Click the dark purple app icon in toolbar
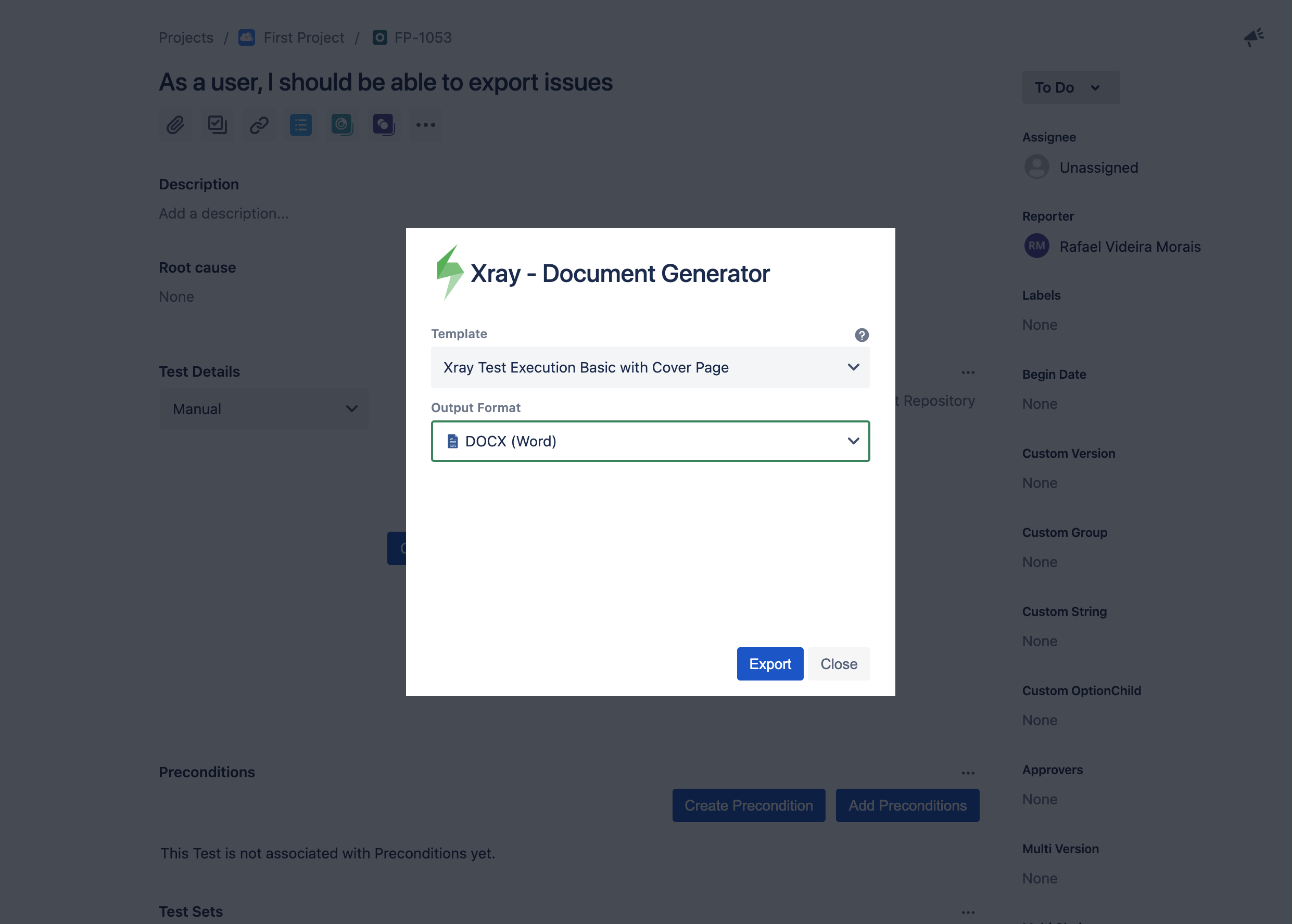 point(384,124)
